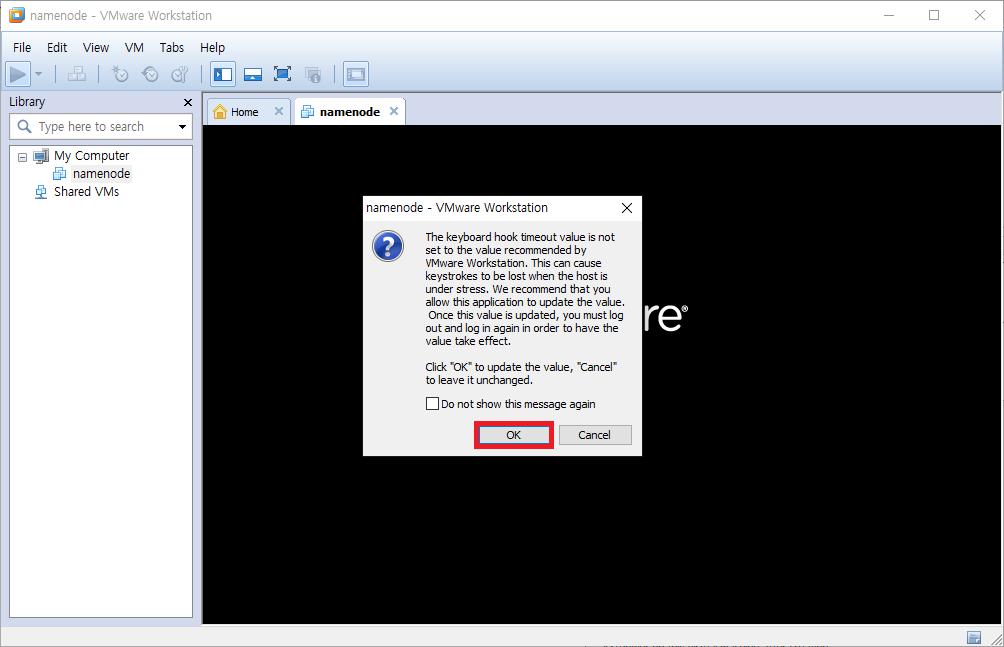Close the Home tab
The image size is (1004, 647).
click(x=279, y=111)
